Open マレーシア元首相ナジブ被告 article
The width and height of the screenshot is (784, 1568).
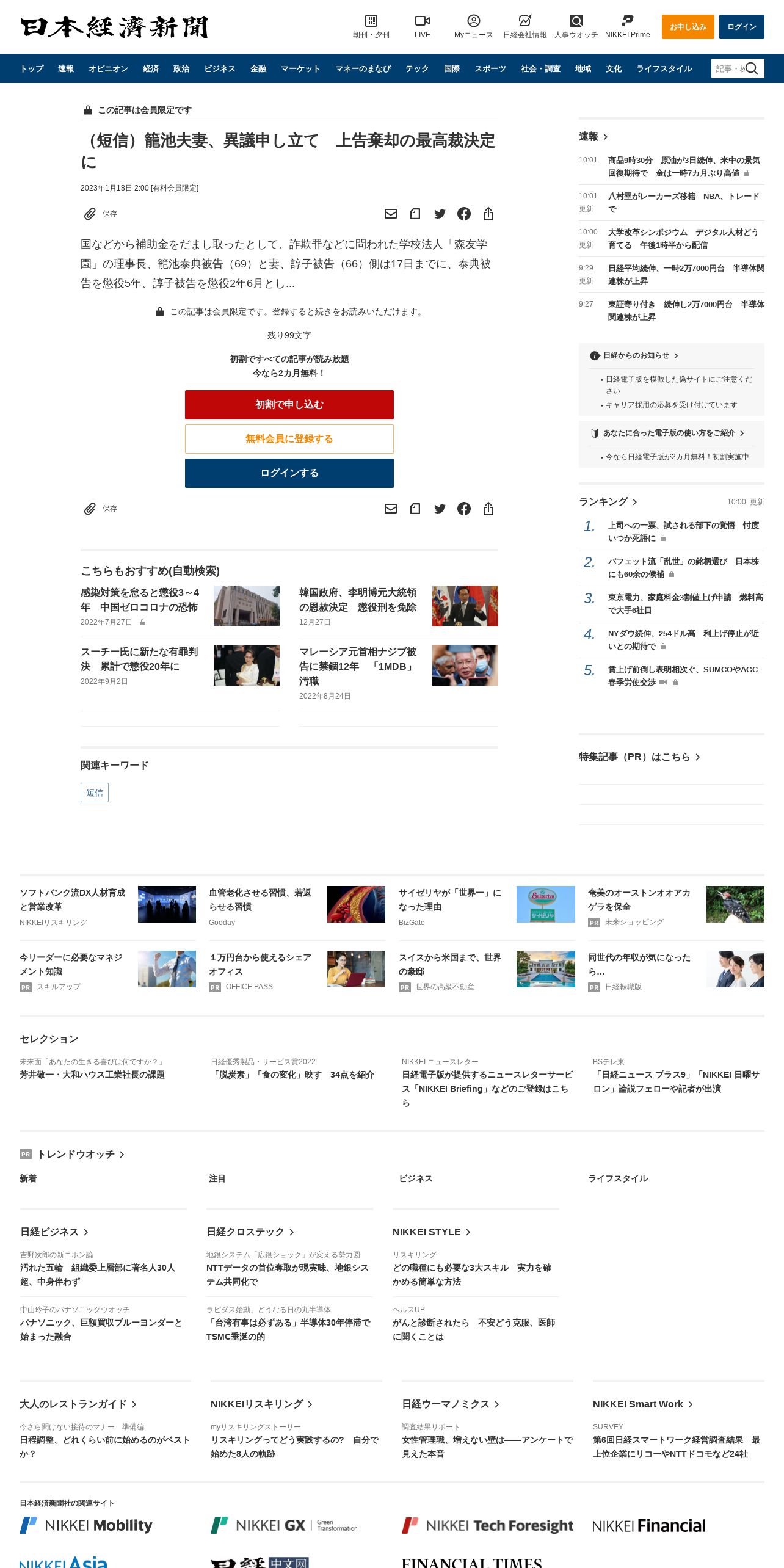click(x=358, y=666)
